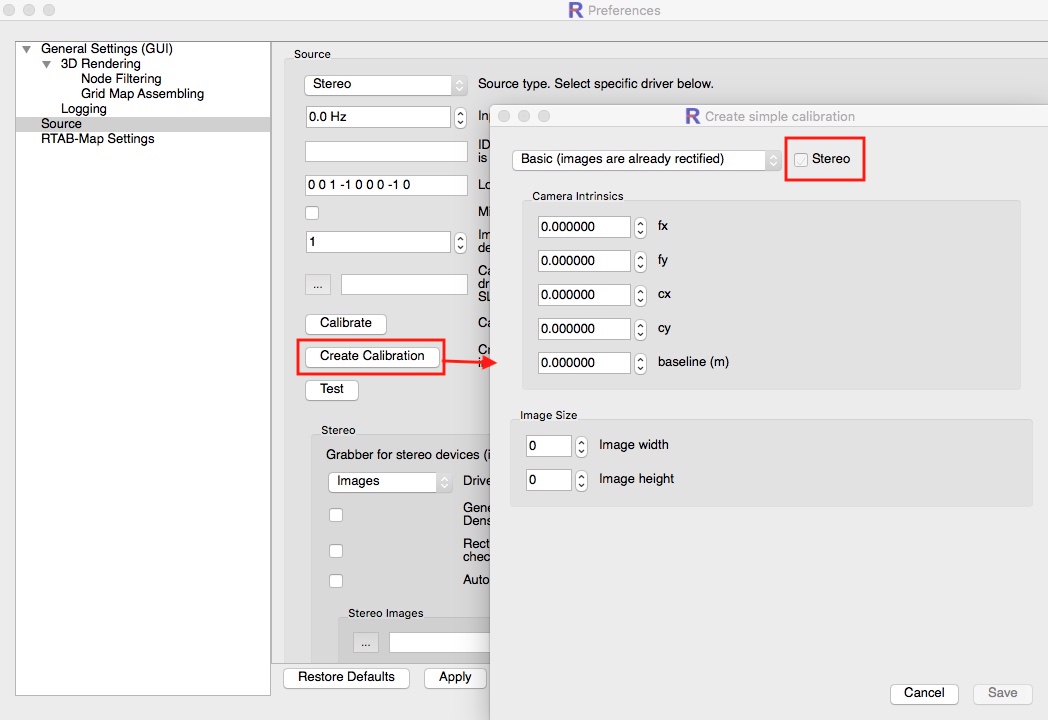Click the Create Calibration button

tap(372, 356)
